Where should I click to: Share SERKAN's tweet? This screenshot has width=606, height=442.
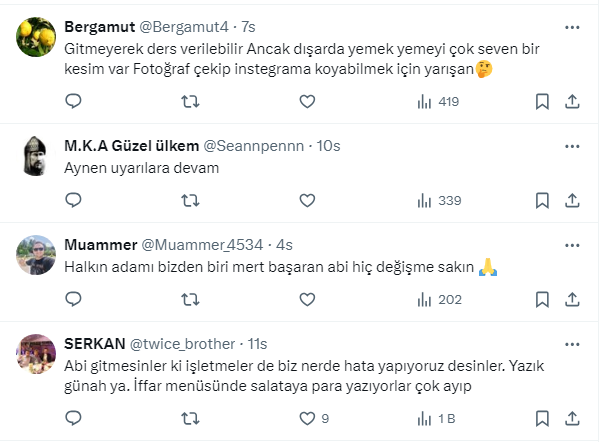573,418
